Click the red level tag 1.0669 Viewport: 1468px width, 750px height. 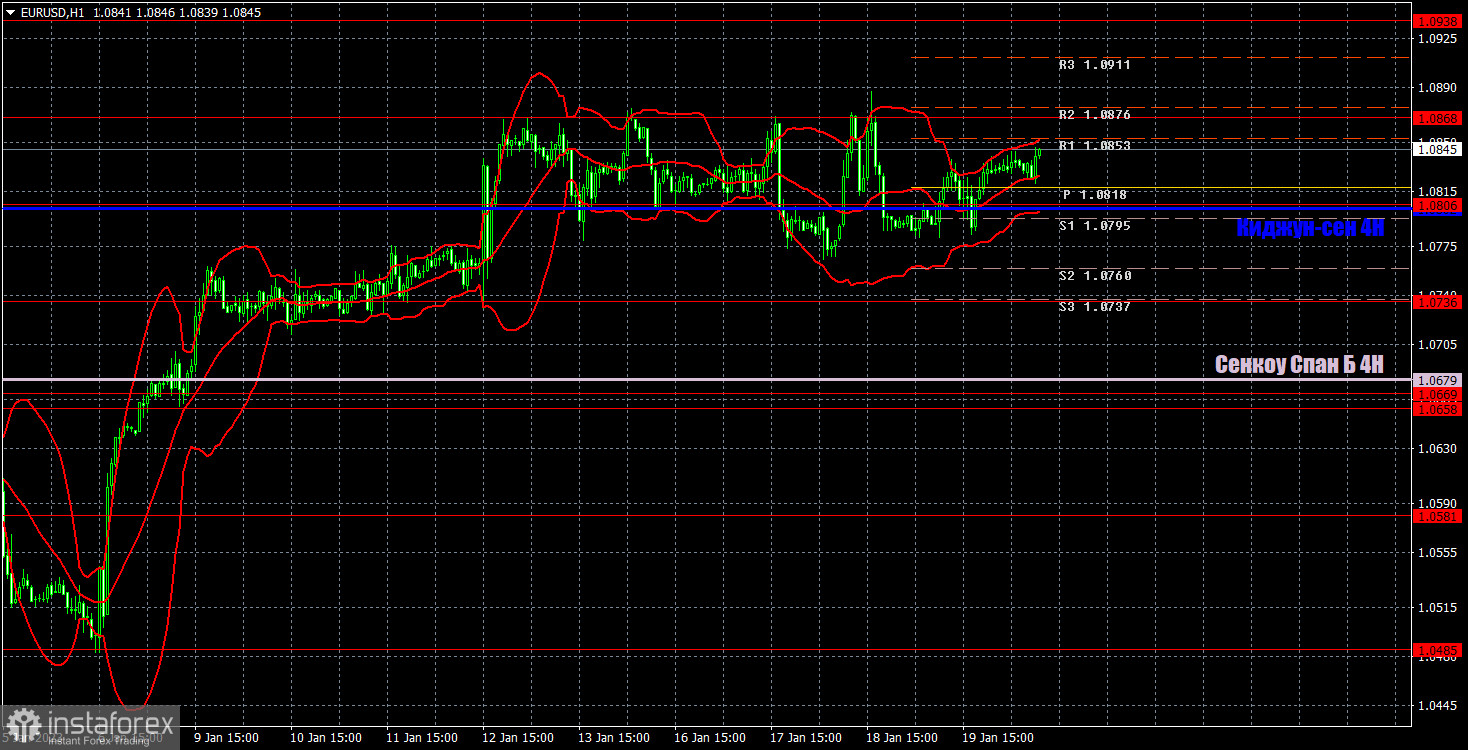pyautogui.click(x=1439, y=396)
